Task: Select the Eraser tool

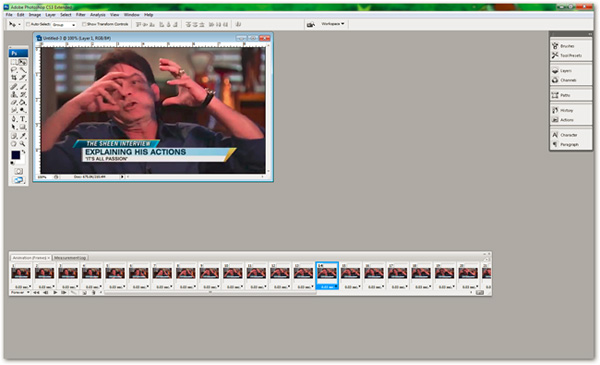Action: tap(13, 102)
